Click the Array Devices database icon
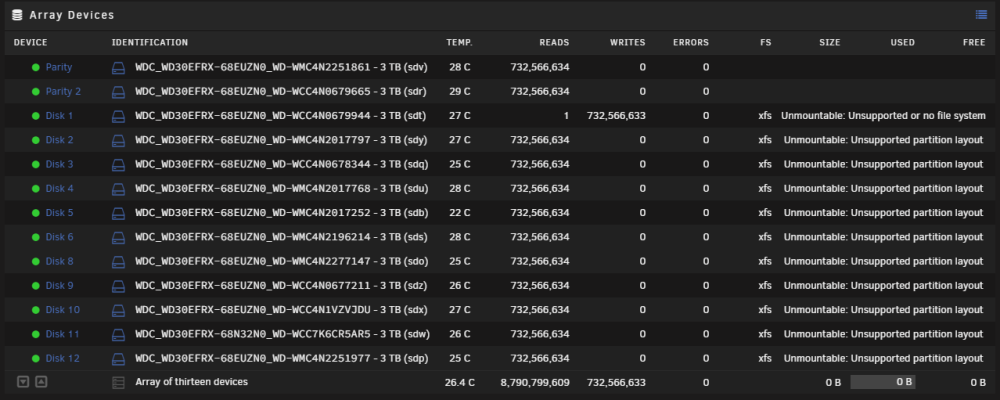Viewport: 1000px width, 400px height. [x=17, y=15]
